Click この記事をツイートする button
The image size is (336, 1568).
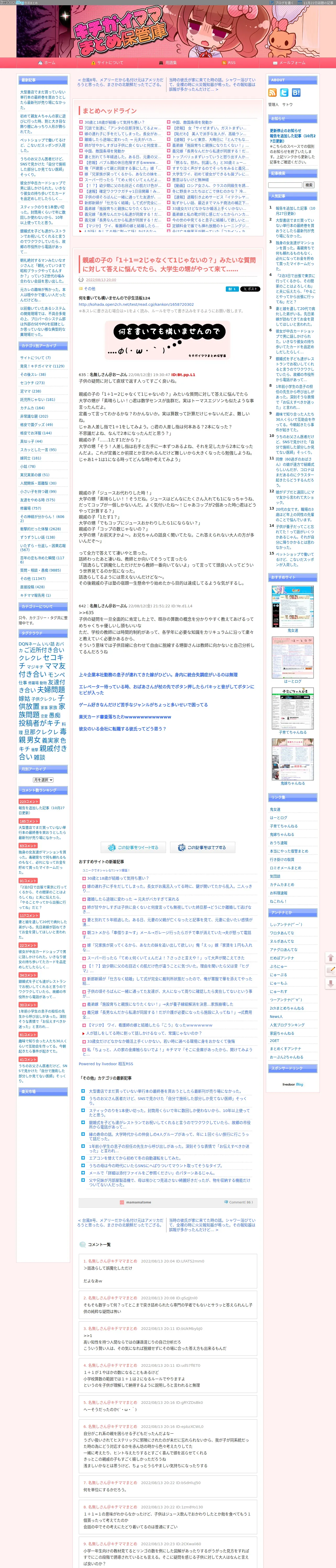133,847
